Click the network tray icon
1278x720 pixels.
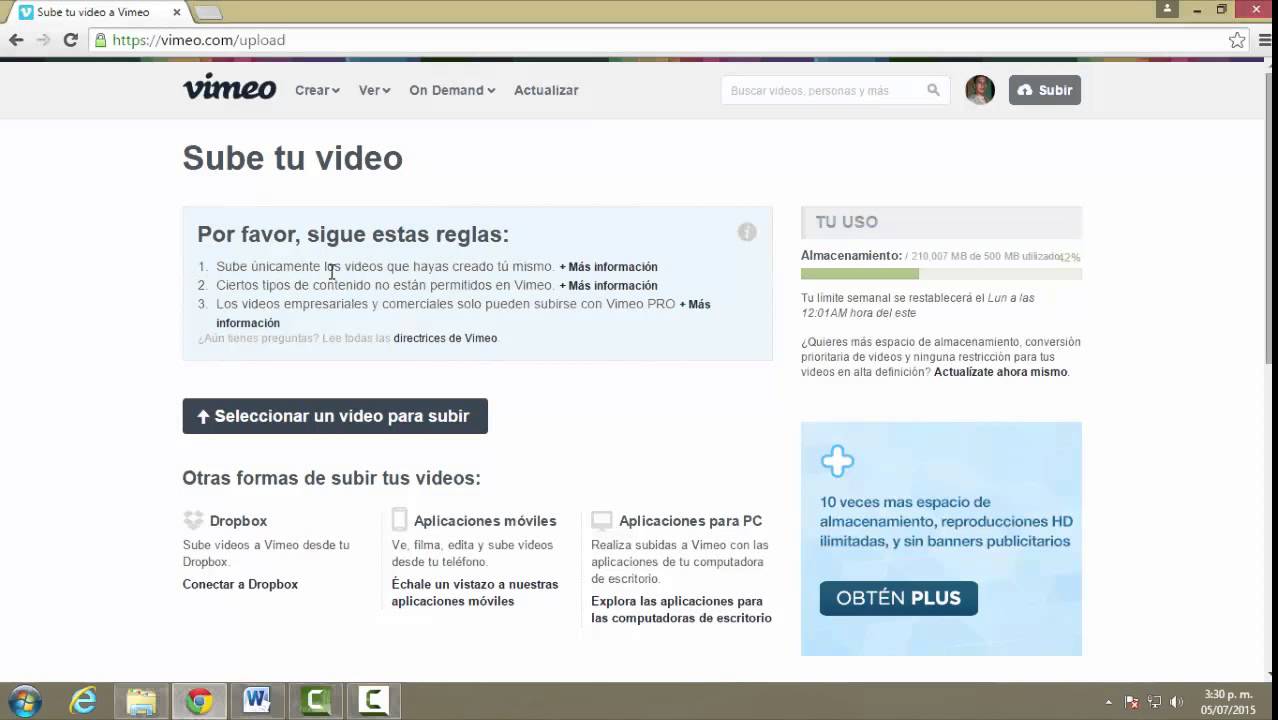click(x=1154, y=702)
